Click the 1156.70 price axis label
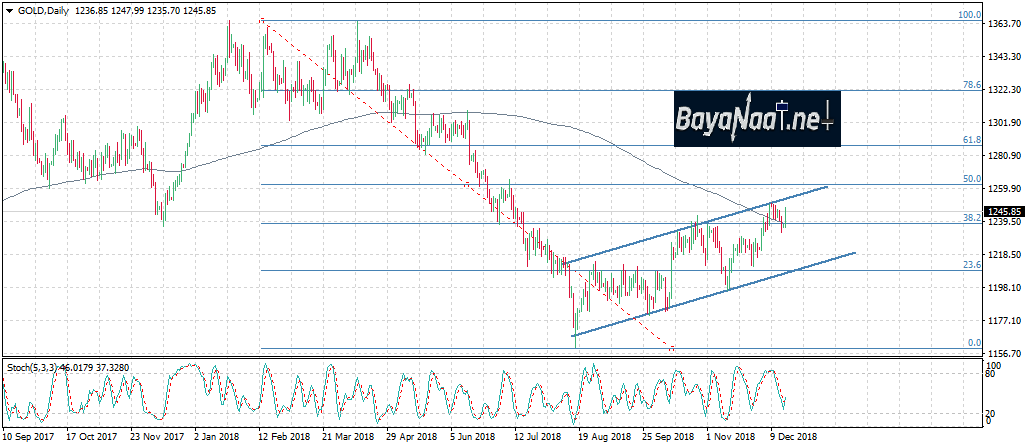The image size is (1025, 448). [1003, 354]
